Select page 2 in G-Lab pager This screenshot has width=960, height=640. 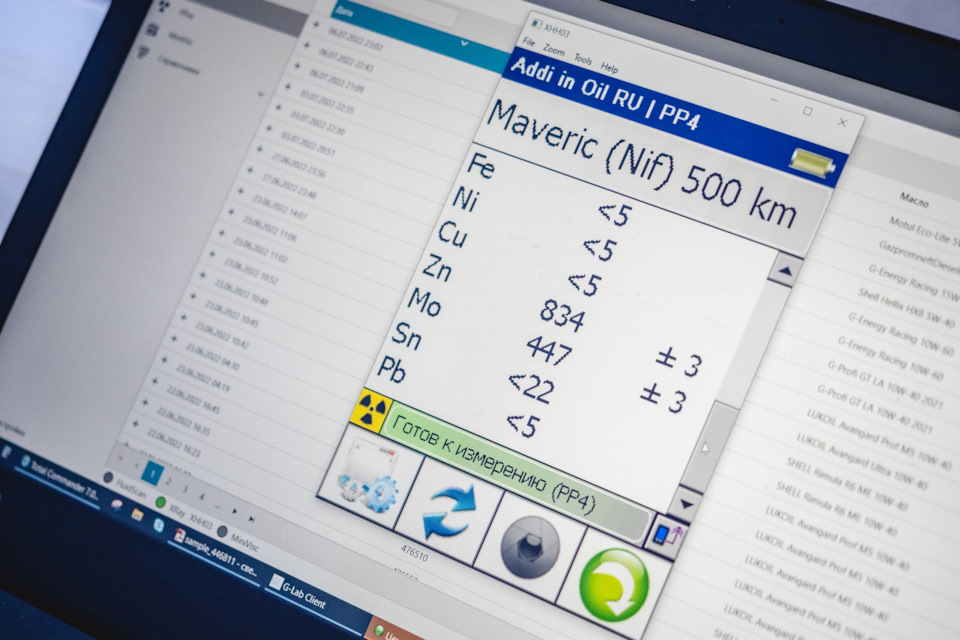(169, 481)
